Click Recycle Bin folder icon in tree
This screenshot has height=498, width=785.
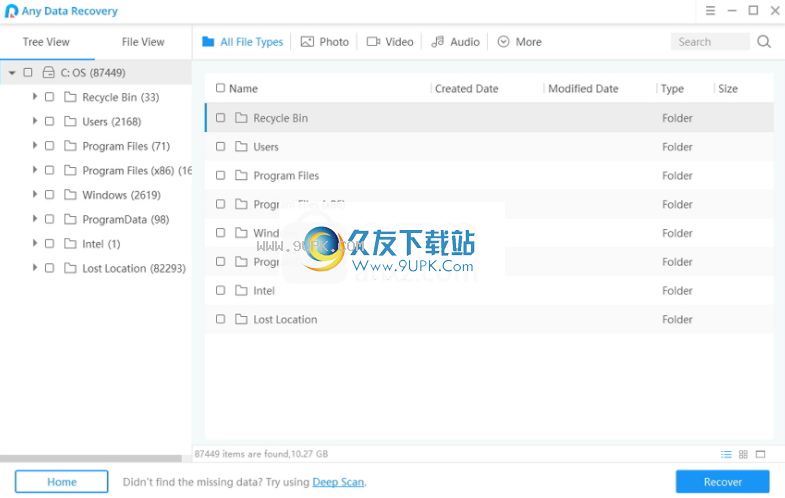(70, 97)
